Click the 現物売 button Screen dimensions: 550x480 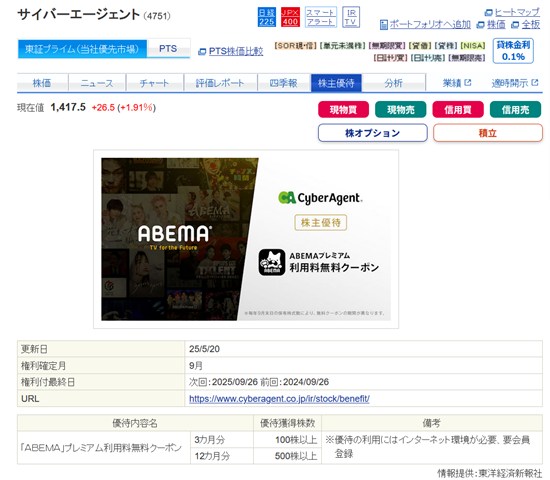click(x=401, y=109)
